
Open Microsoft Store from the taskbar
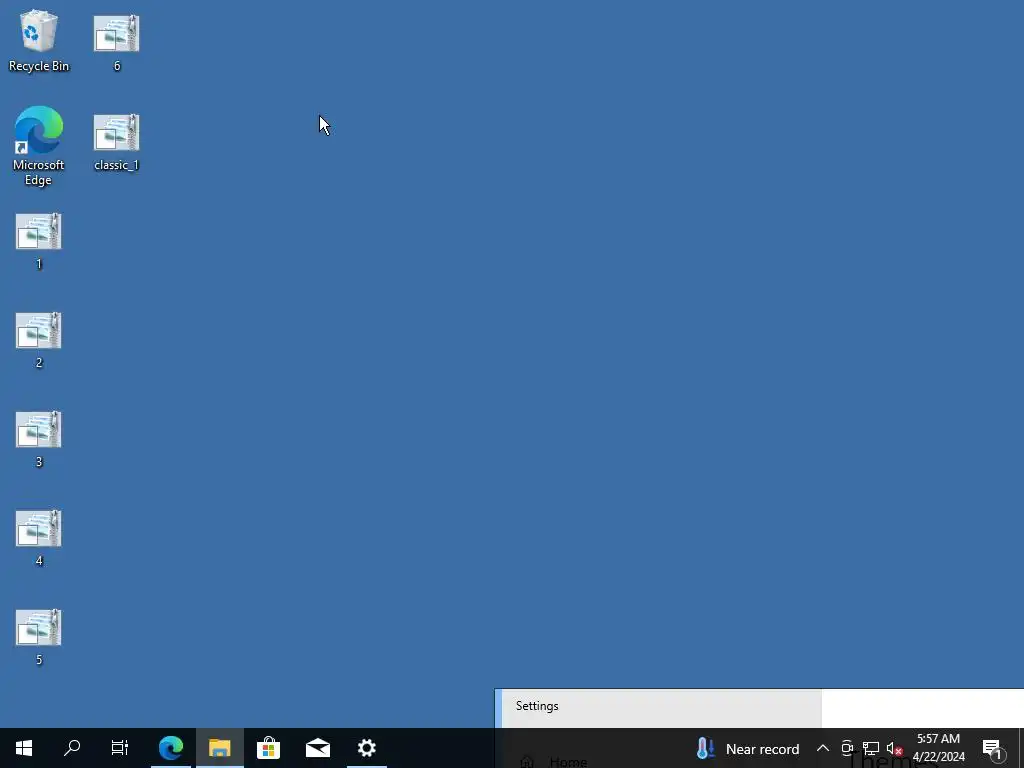point(268,748)
